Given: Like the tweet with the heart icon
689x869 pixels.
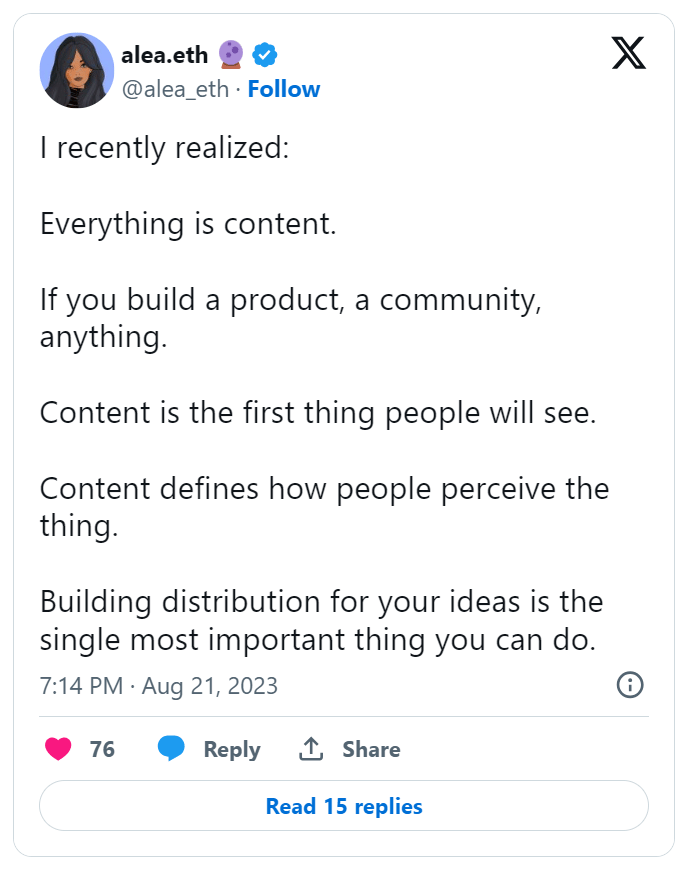Looking at the screenshot, I should [58, 749].
